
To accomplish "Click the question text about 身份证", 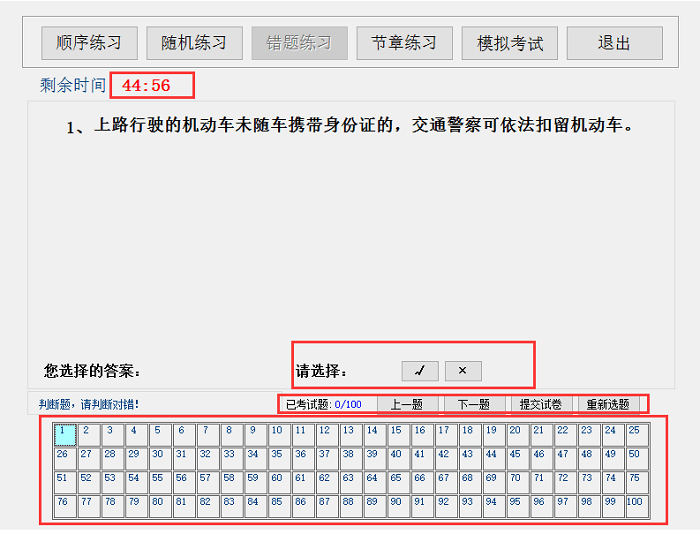I will coord(350,125).
